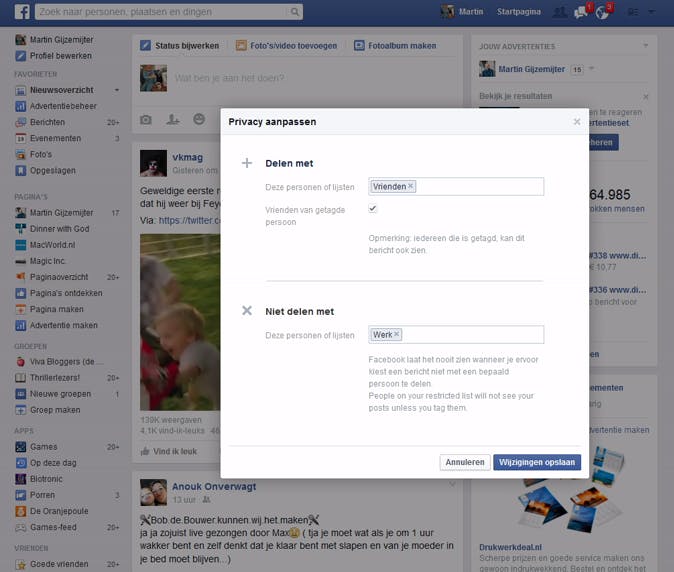Click the Advertentiebeheer icon in sidebar
Image resolution: width=674 pixels, height=572 pixels.
tap(20, 106)
